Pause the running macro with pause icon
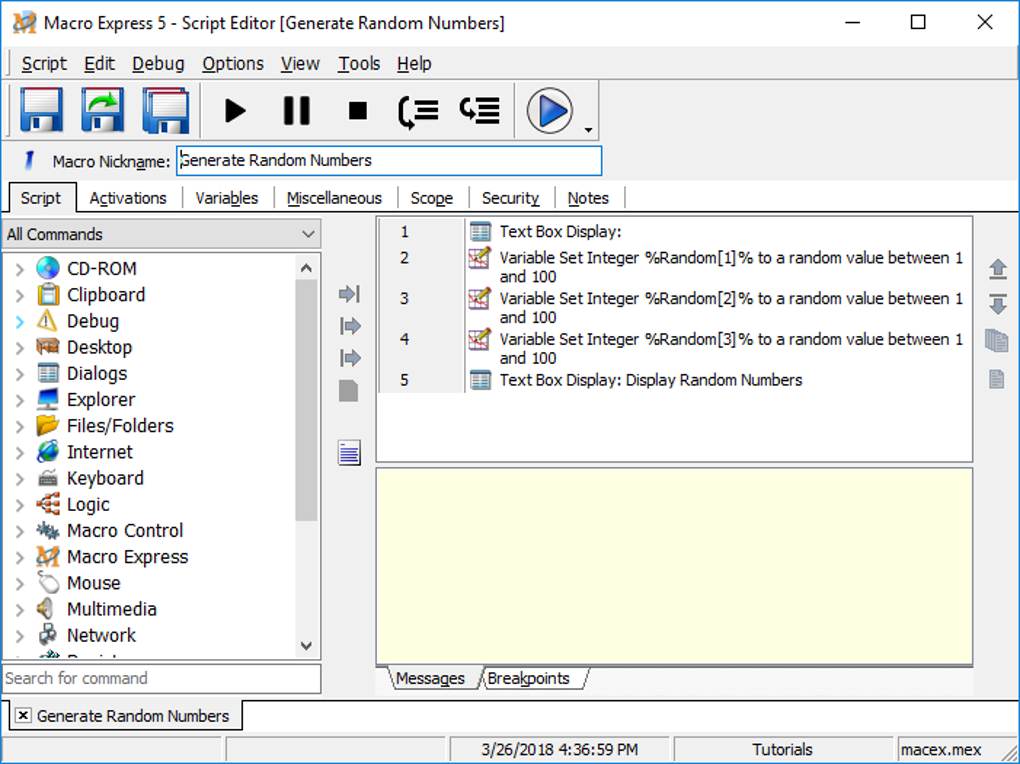This screenshot has height=764, width=1020. 296,110
